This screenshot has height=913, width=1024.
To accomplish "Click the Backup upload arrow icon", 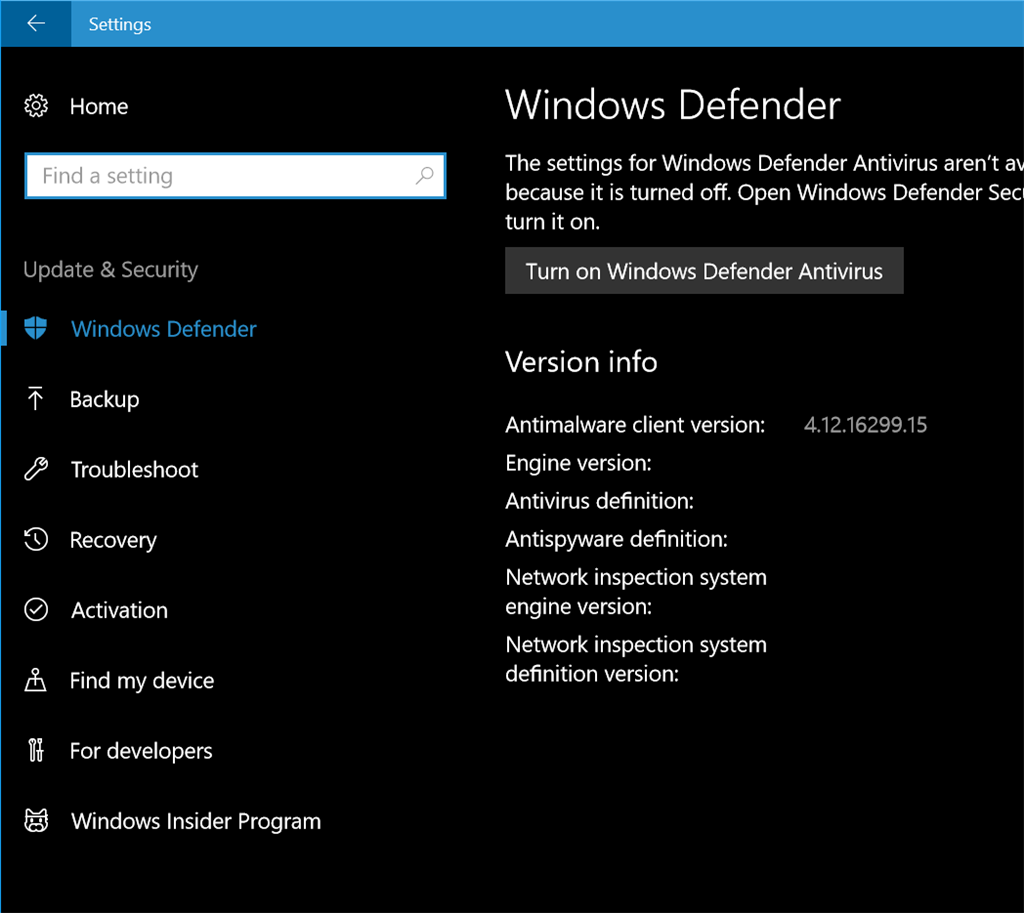I will click(x=35, y=398).
